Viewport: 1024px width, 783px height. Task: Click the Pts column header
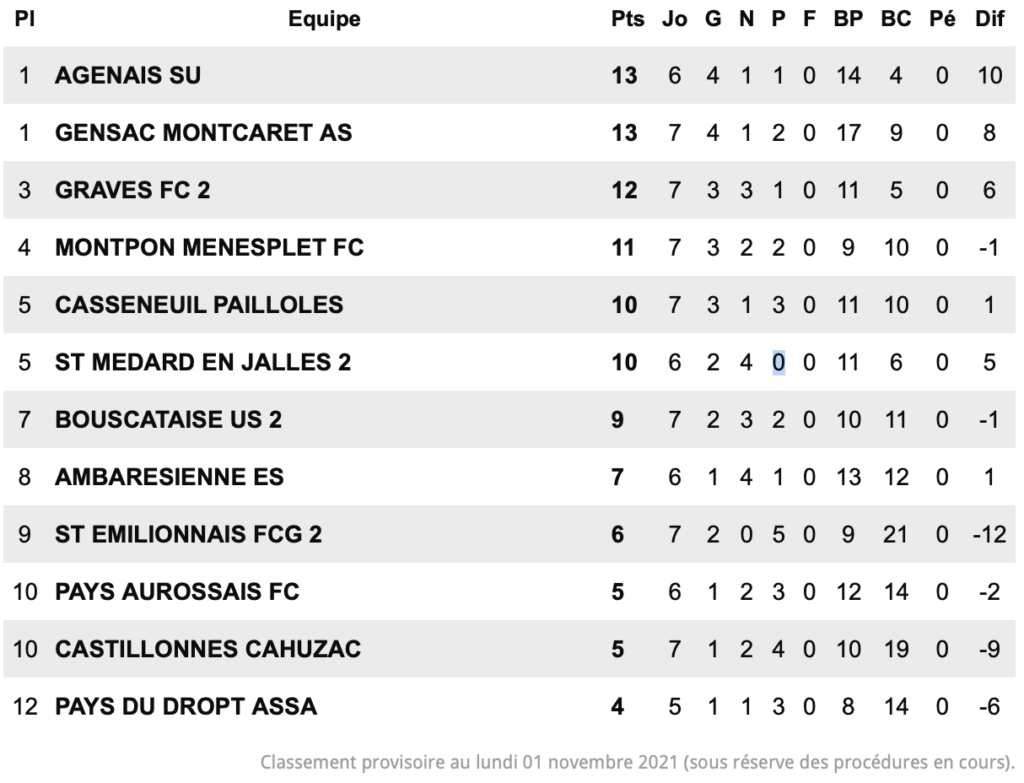point(628,19)
